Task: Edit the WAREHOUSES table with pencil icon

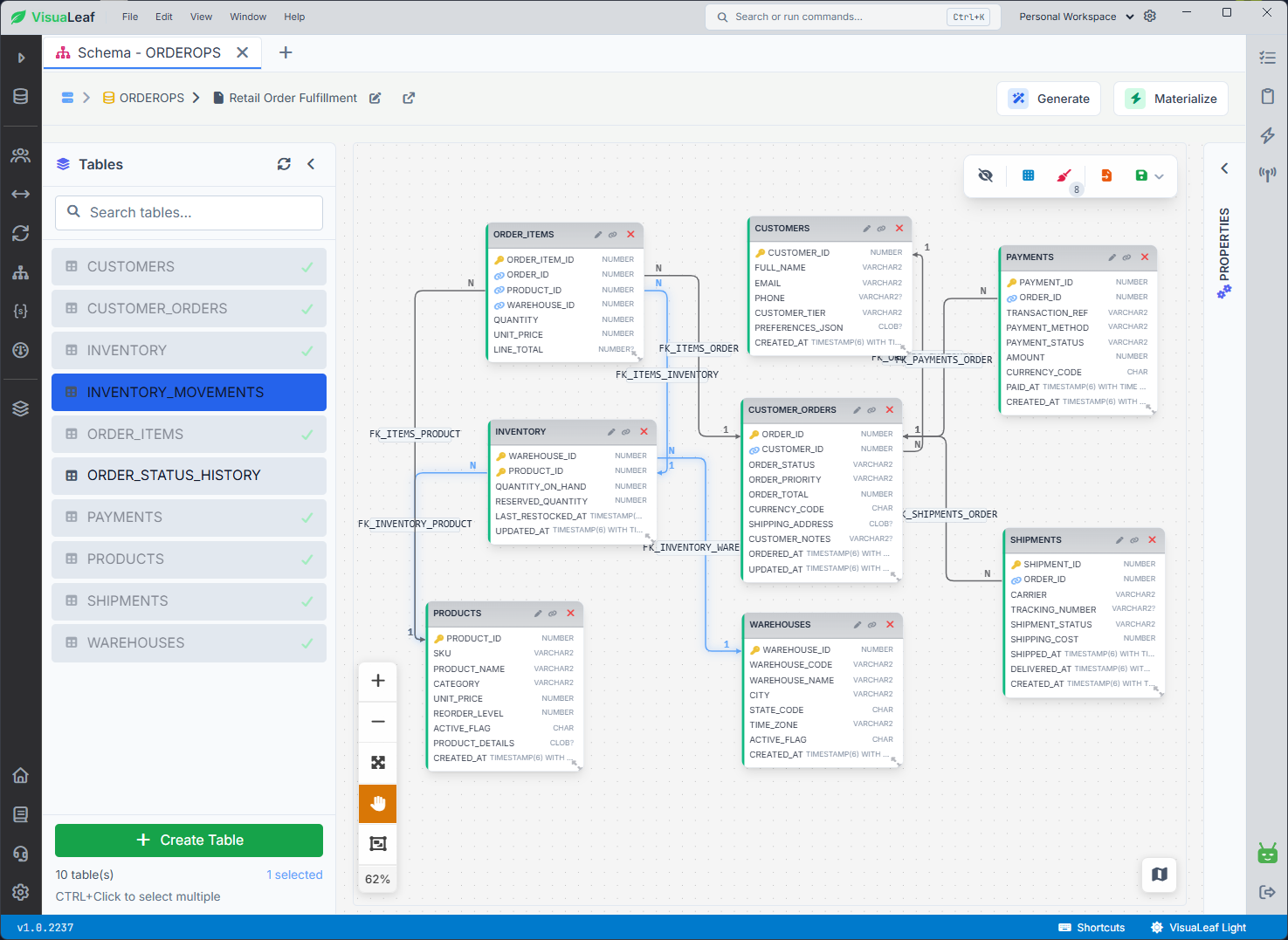Action: (x=858, y=625)
